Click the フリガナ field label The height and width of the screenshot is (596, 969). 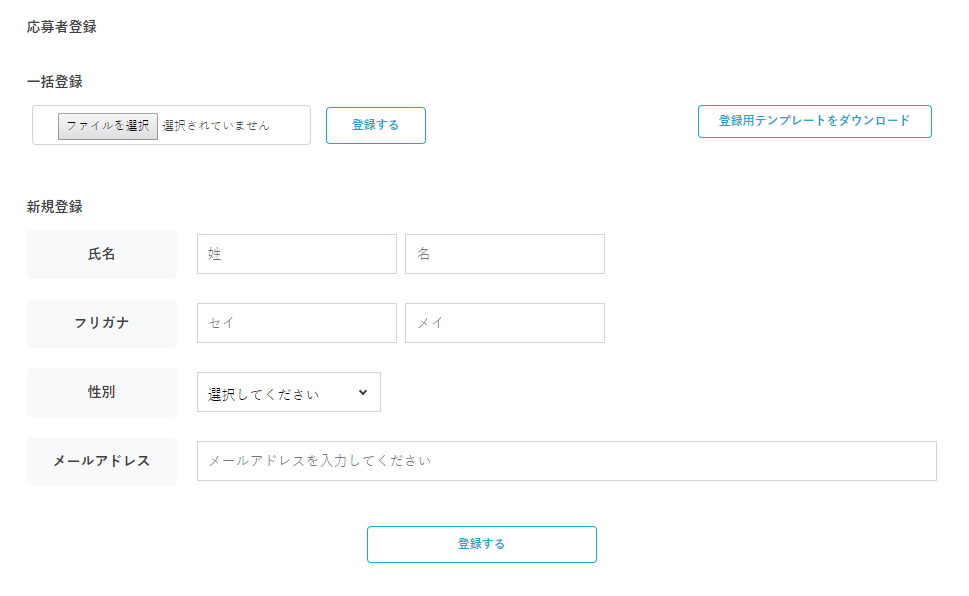(102, 323)
